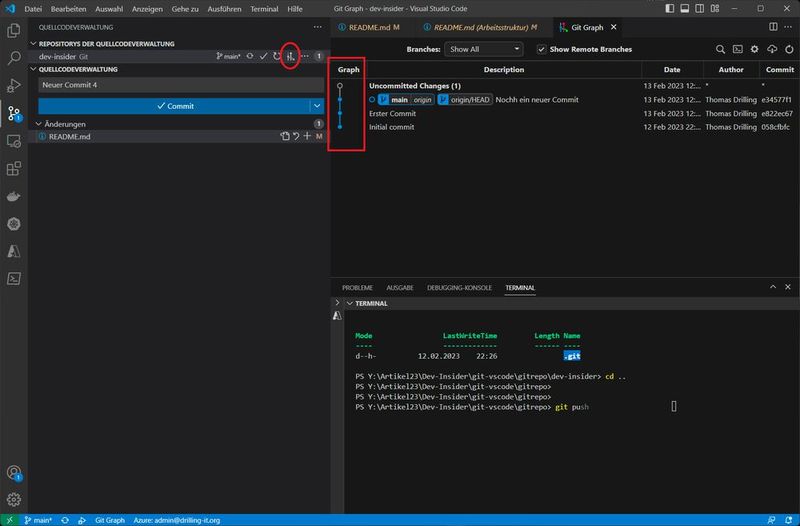Screen dimensions: 800x526
Task: Click Git Graph in status bar
Action: point(110,520)
